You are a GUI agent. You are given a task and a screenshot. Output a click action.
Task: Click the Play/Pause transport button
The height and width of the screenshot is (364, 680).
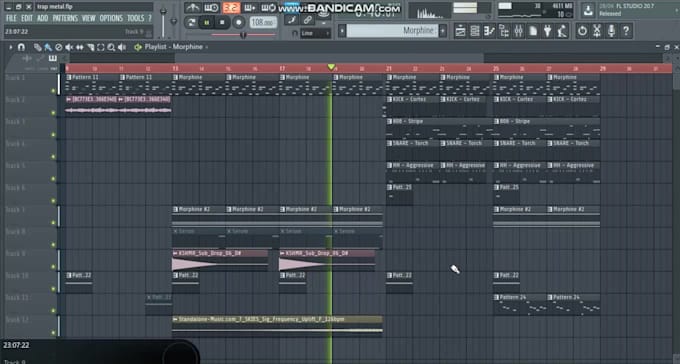point(207,22)
